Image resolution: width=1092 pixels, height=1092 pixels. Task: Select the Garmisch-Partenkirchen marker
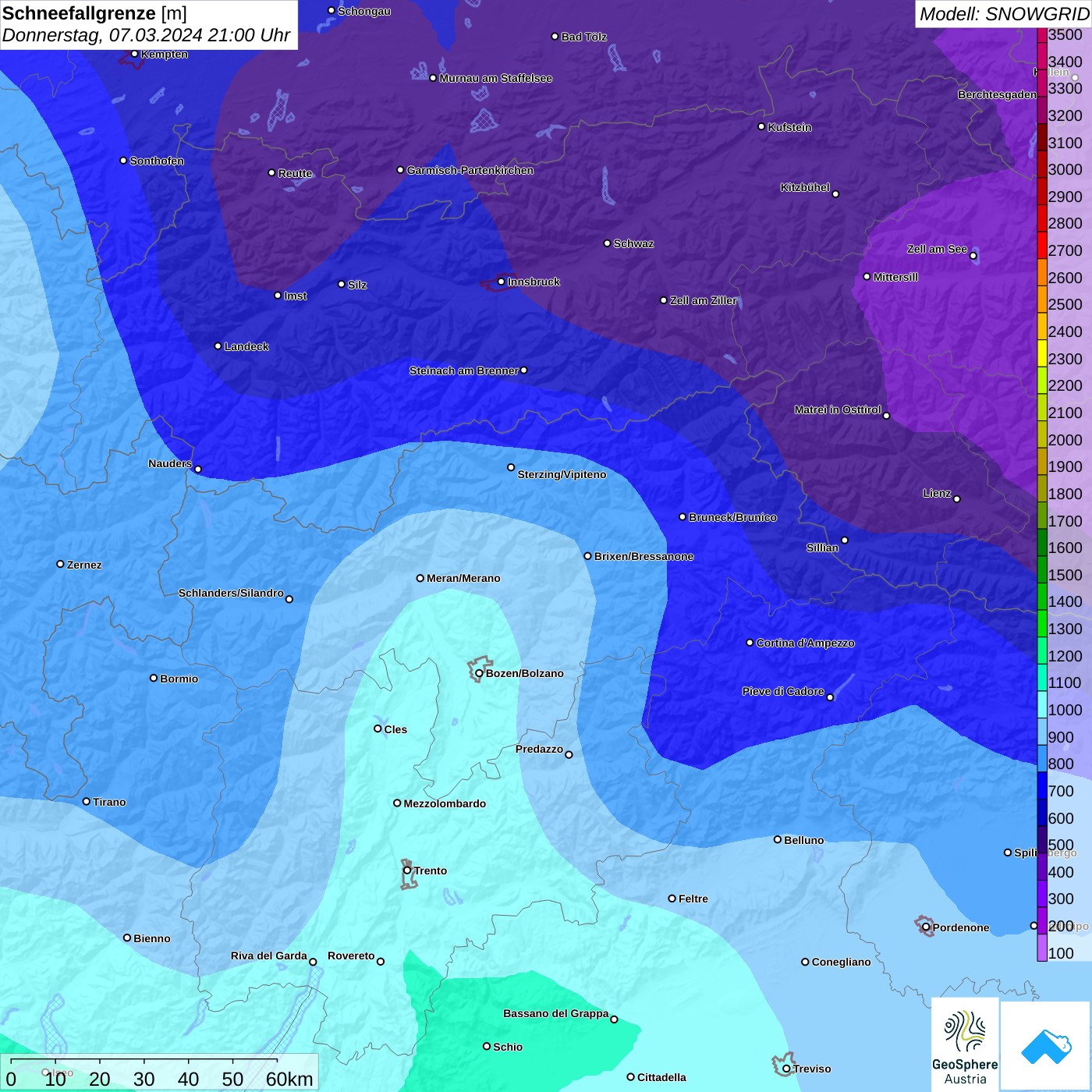(400, 169)
